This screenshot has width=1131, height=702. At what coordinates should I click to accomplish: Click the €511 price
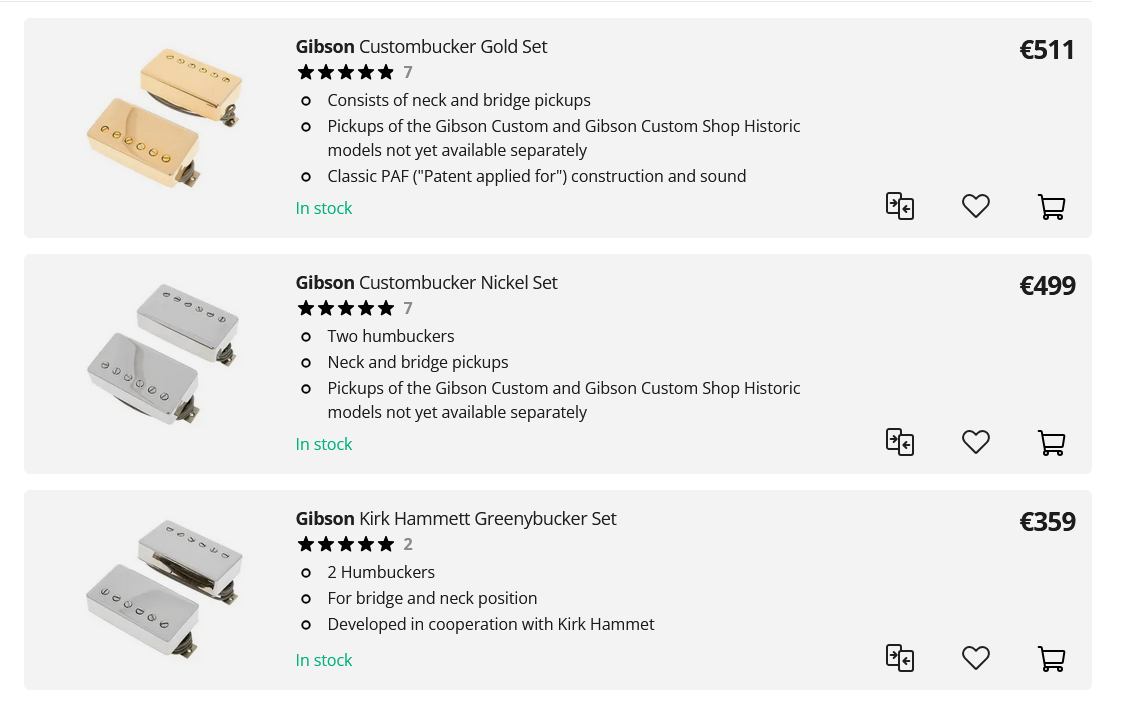pyautogui.click(x=1046, y=50)
